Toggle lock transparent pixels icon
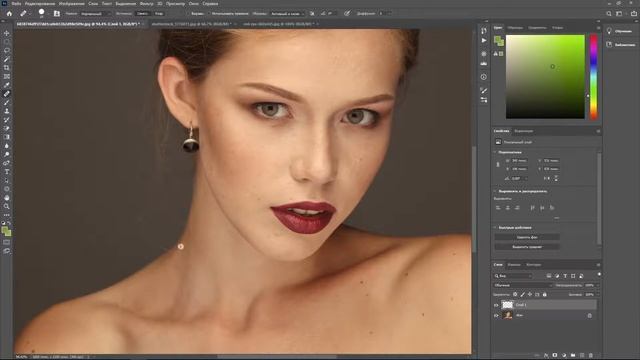Image resolution: width=640 pixels, height=360 pixels. pyautogui.click(x=515, y=294)
